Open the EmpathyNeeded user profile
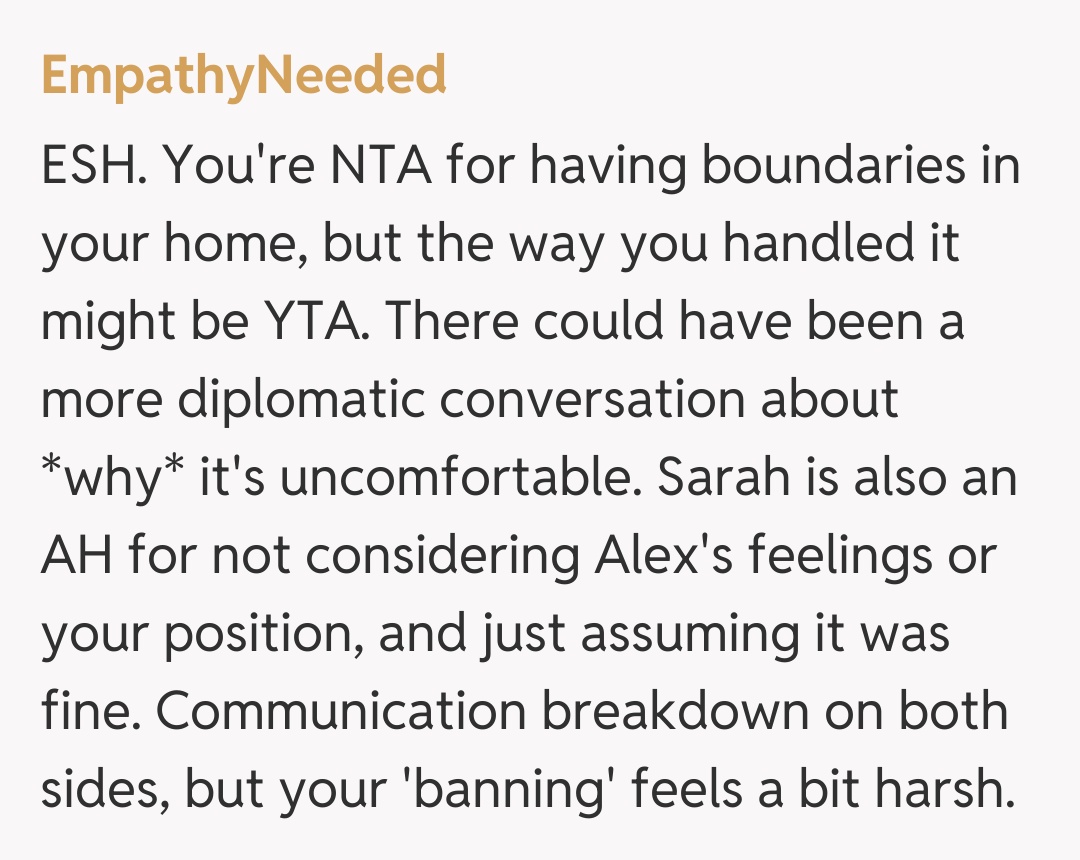This screenshot has width=1080, height=860. coord(243,76)
